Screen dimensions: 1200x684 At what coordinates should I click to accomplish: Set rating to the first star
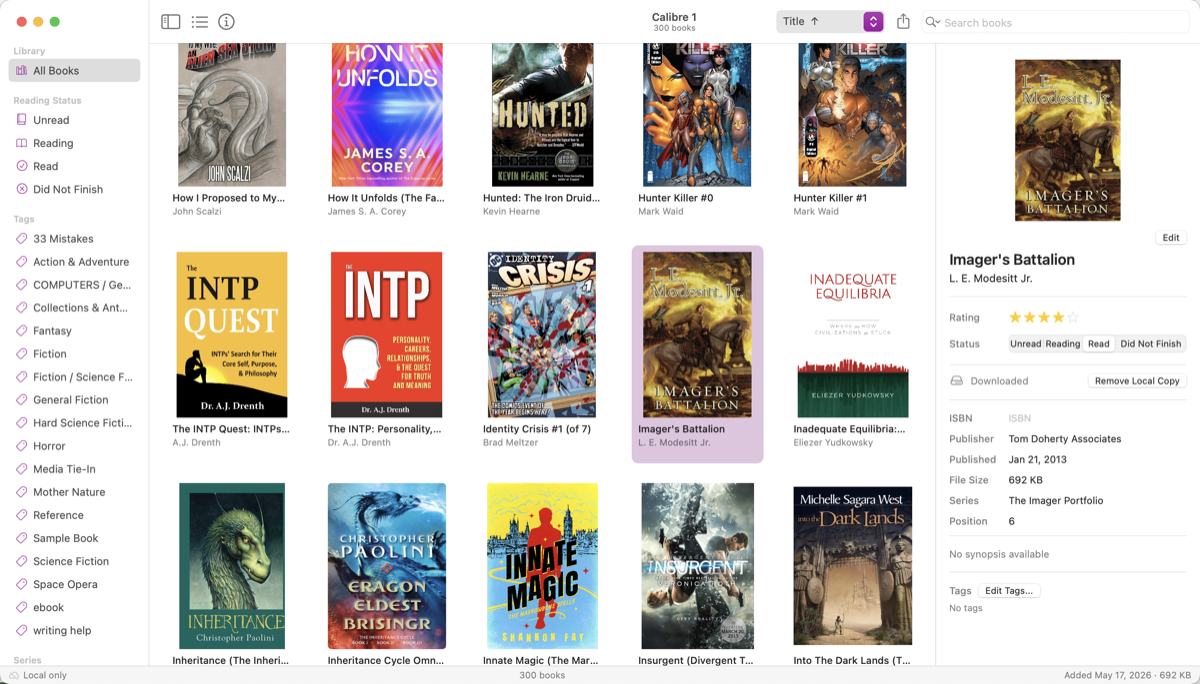(1015, 317)
